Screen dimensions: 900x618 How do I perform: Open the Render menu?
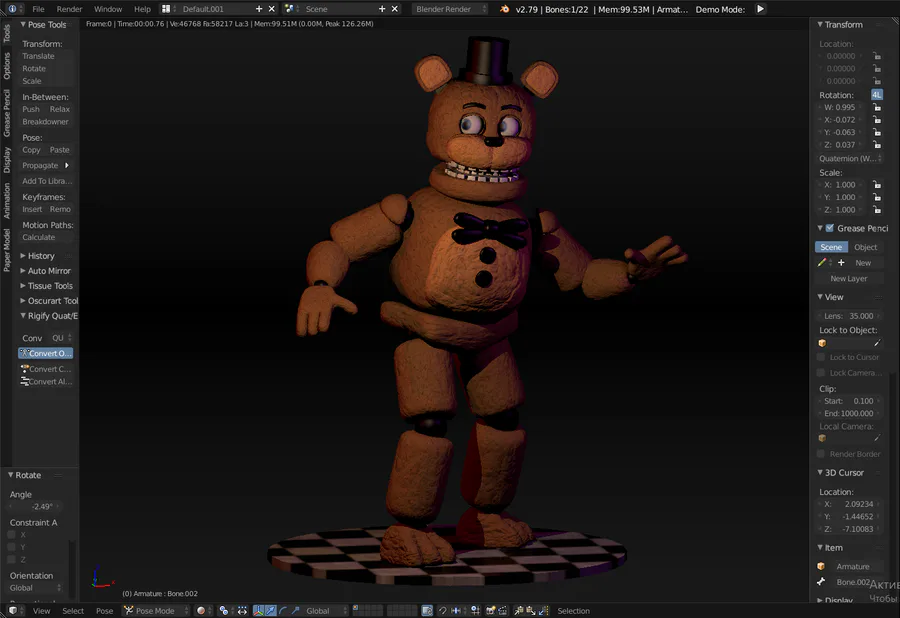[x=69, y=9]
